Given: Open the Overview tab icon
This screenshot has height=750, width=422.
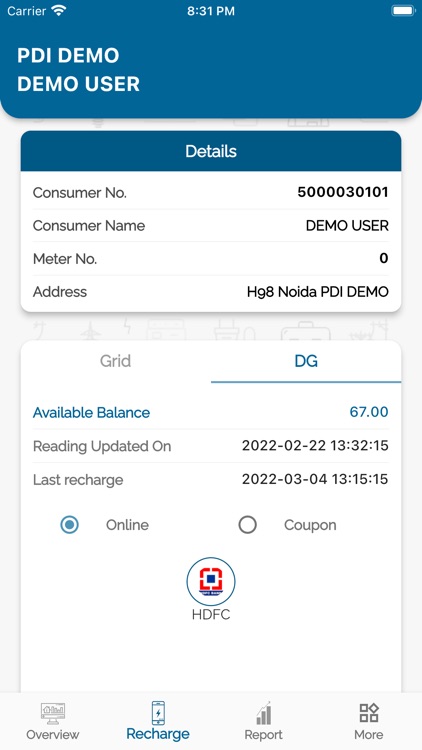Looking at the screenshot, I should [x=53, y=714].
